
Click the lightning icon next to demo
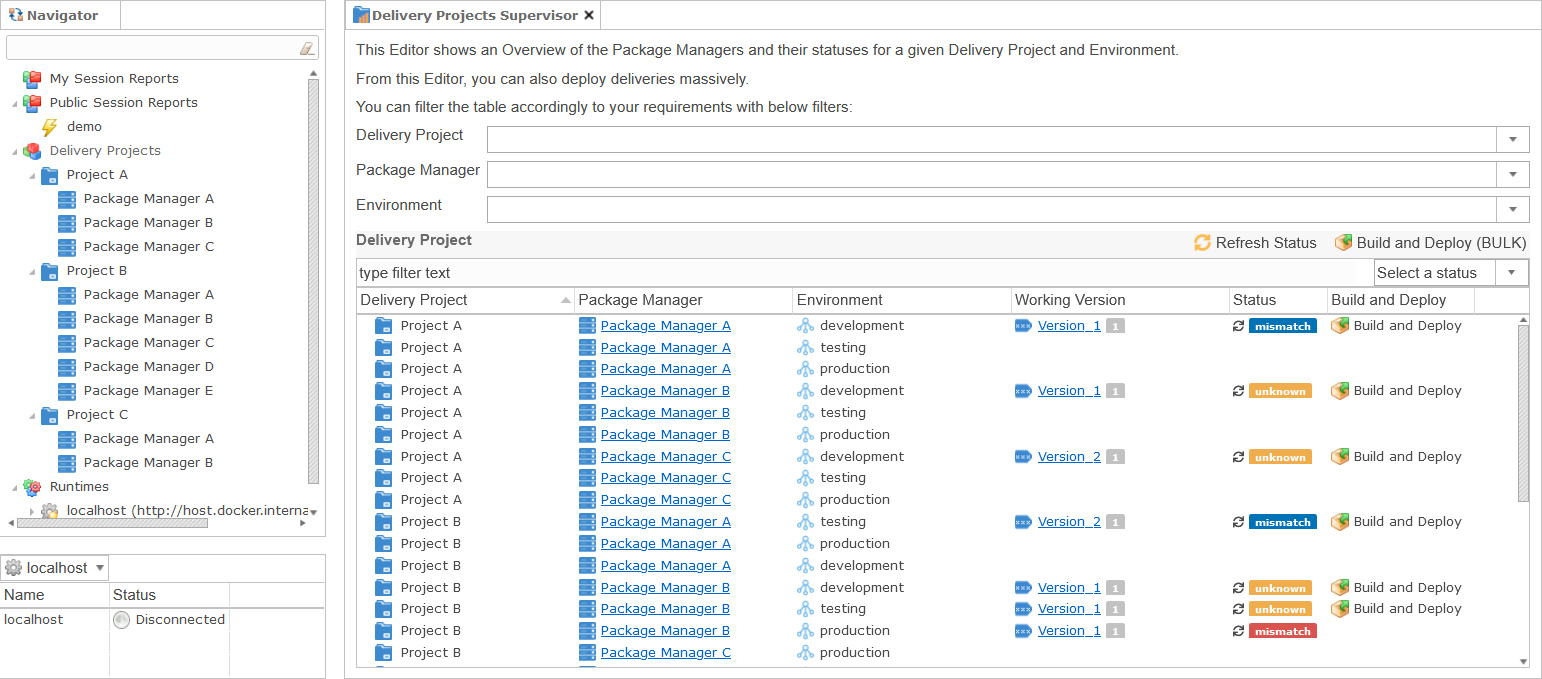(49, 127)
